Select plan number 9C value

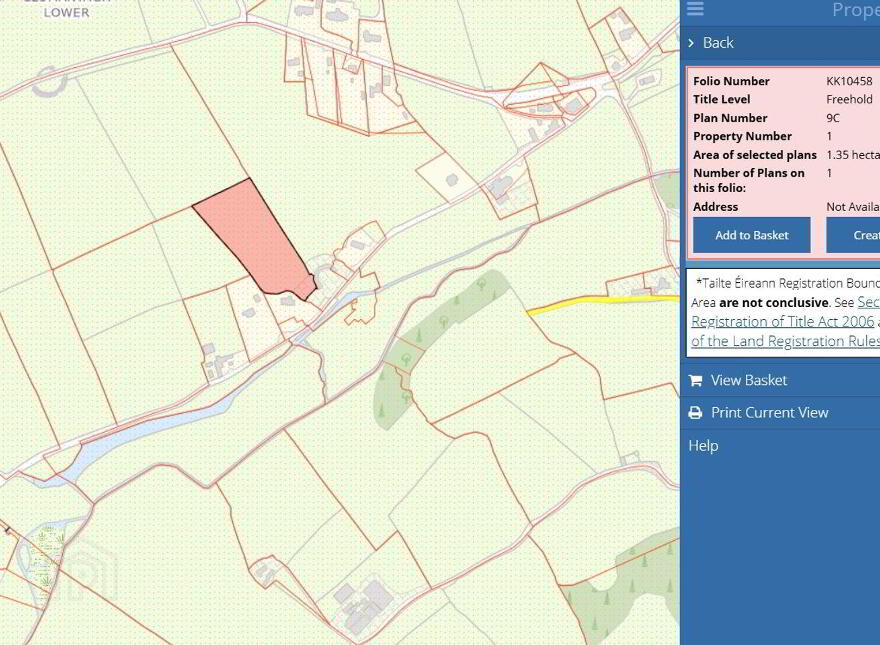point(833,118)
